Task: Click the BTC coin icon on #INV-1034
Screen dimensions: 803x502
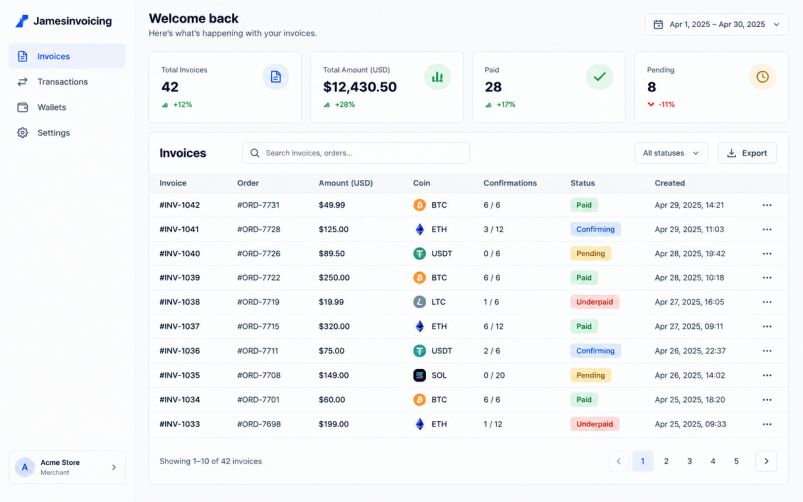Action: (x=419, y=400)
